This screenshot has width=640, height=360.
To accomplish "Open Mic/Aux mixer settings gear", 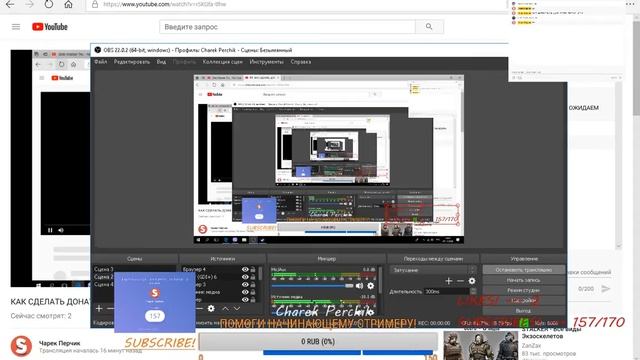I will (x=371, y=286).
